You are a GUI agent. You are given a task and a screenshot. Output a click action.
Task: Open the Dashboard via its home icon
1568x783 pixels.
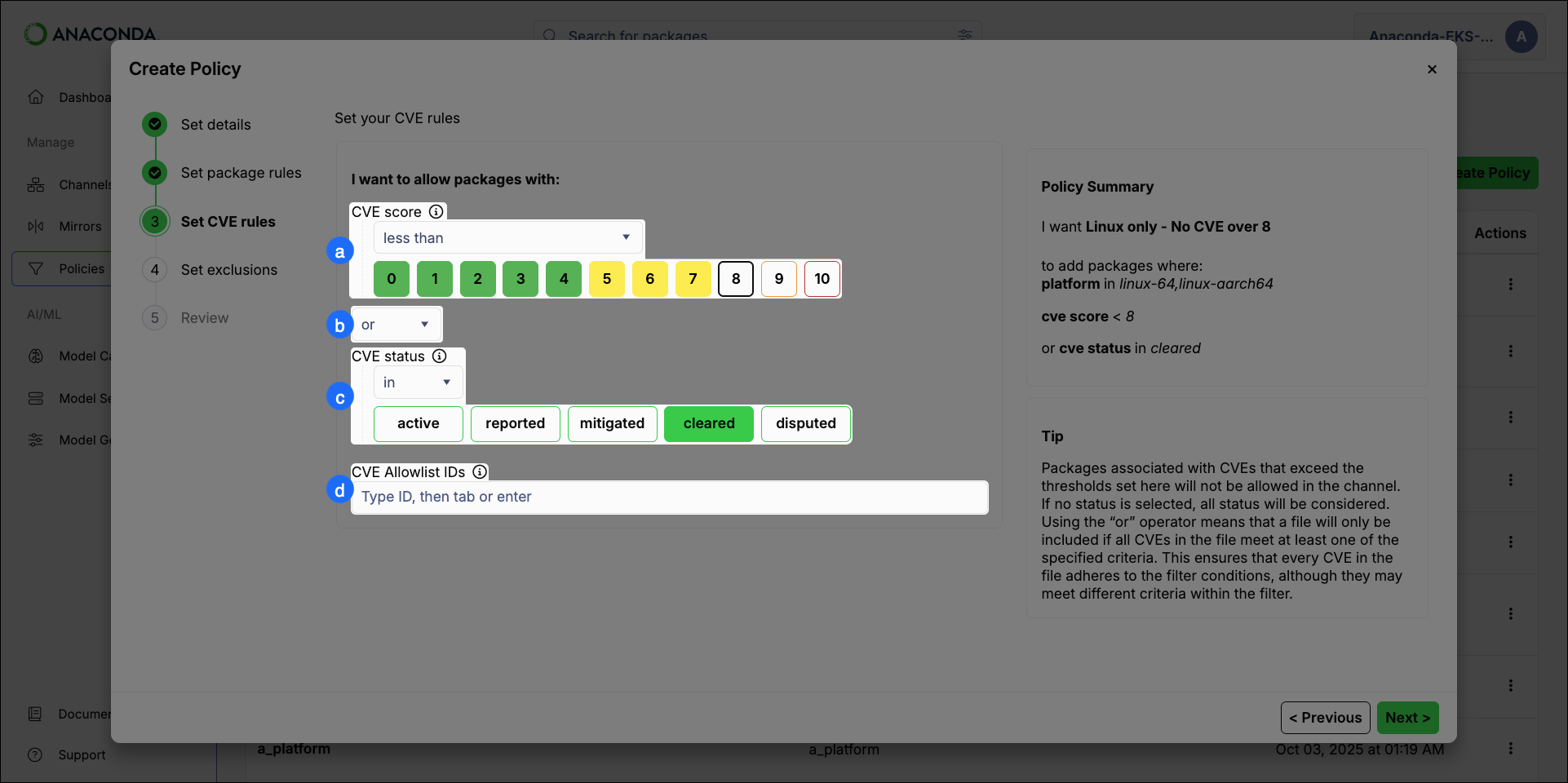36,97
